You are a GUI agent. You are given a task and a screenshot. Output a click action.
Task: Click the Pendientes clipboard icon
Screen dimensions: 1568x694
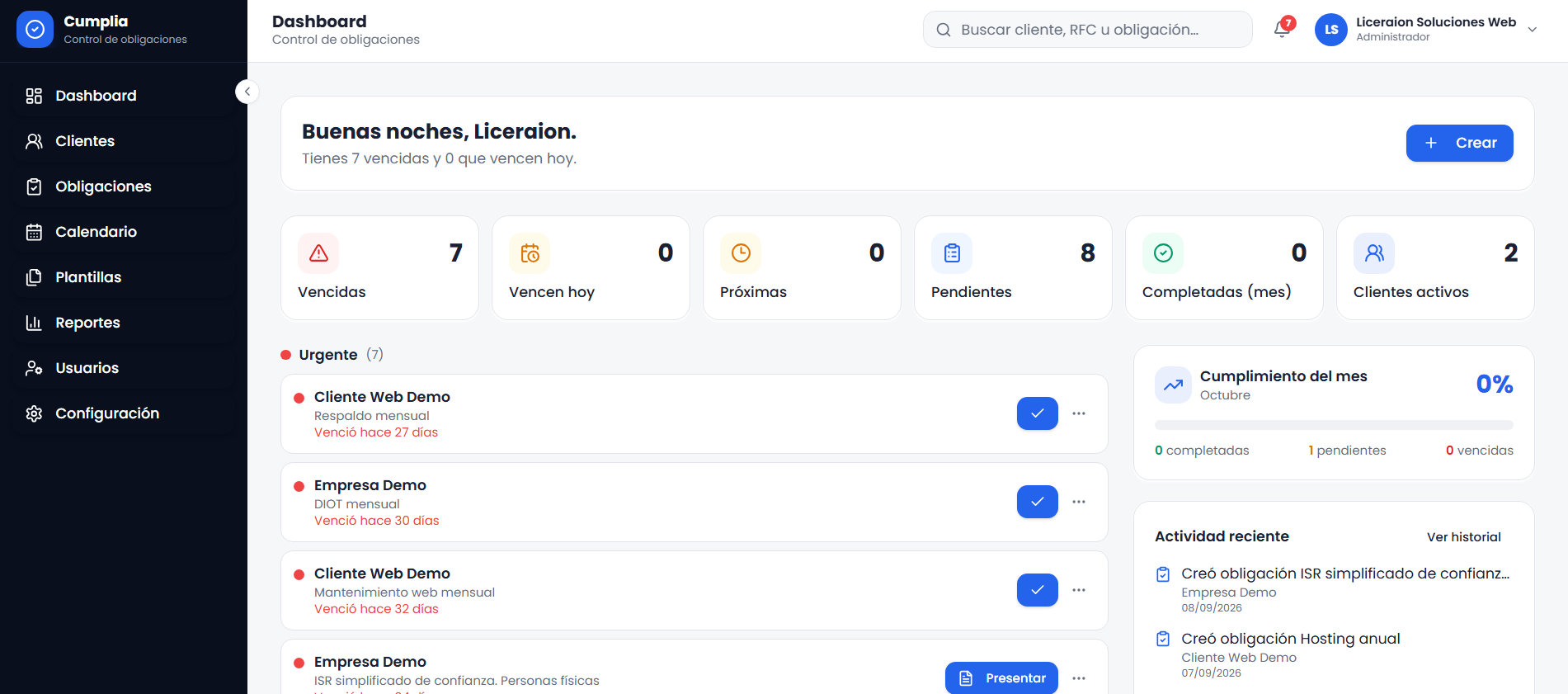coord(952,253)
